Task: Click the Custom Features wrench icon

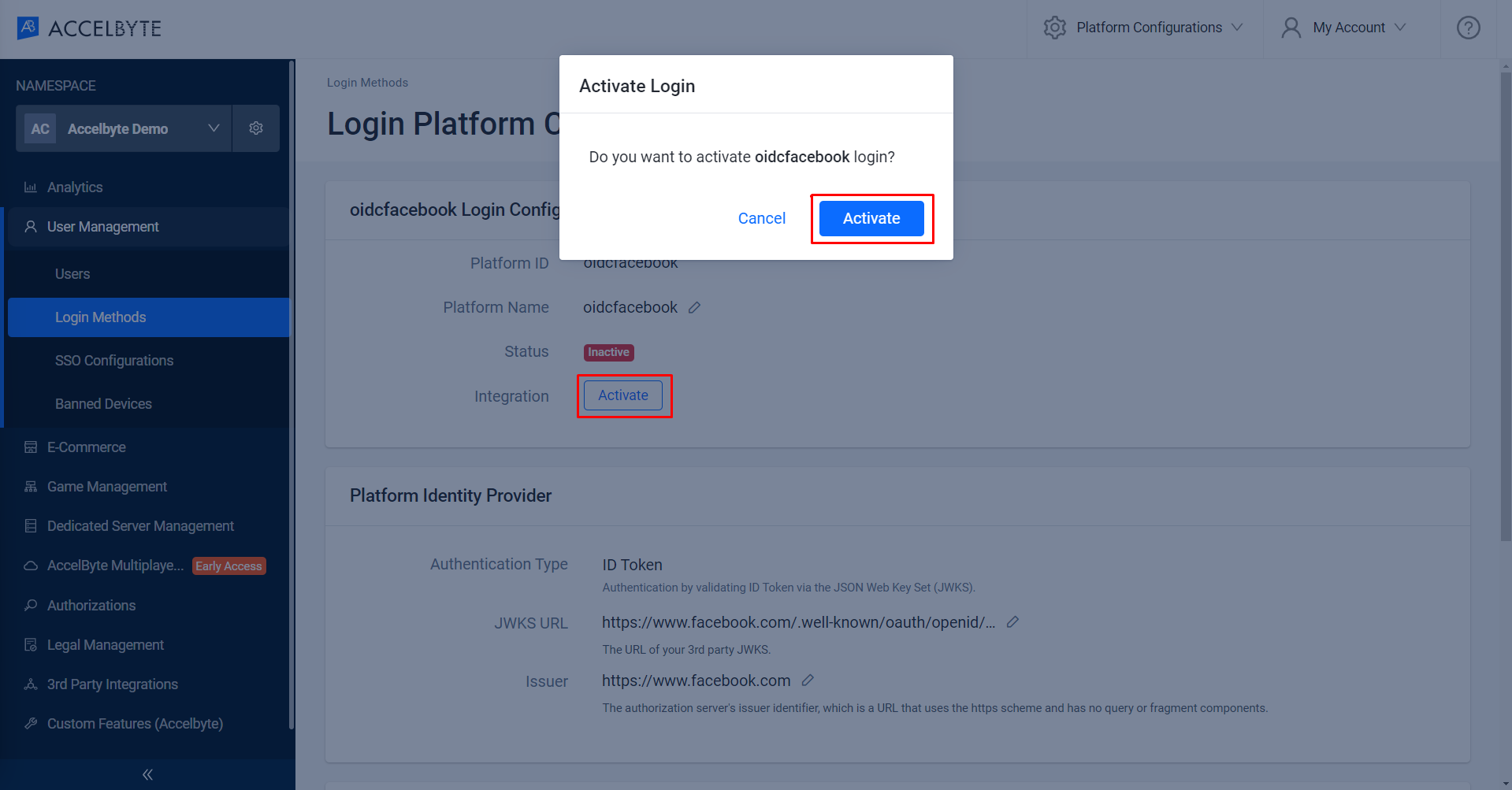Action: tap(31, 723)
